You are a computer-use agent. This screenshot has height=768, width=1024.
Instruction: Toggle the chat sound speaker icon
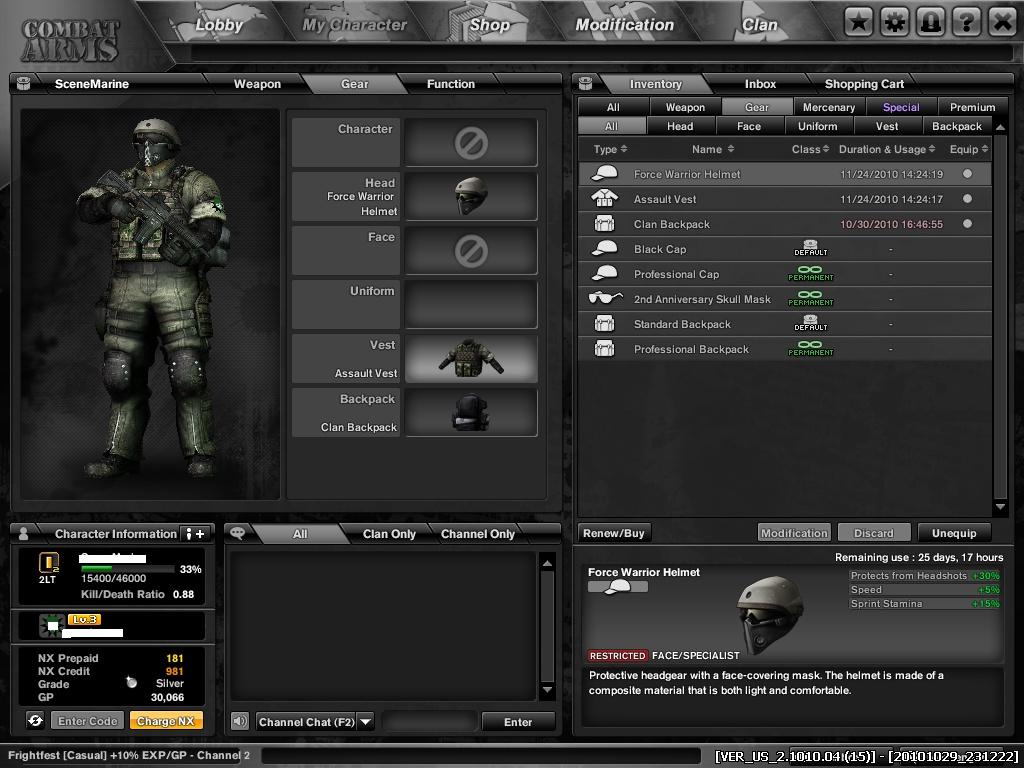click(x=240, y=721)
